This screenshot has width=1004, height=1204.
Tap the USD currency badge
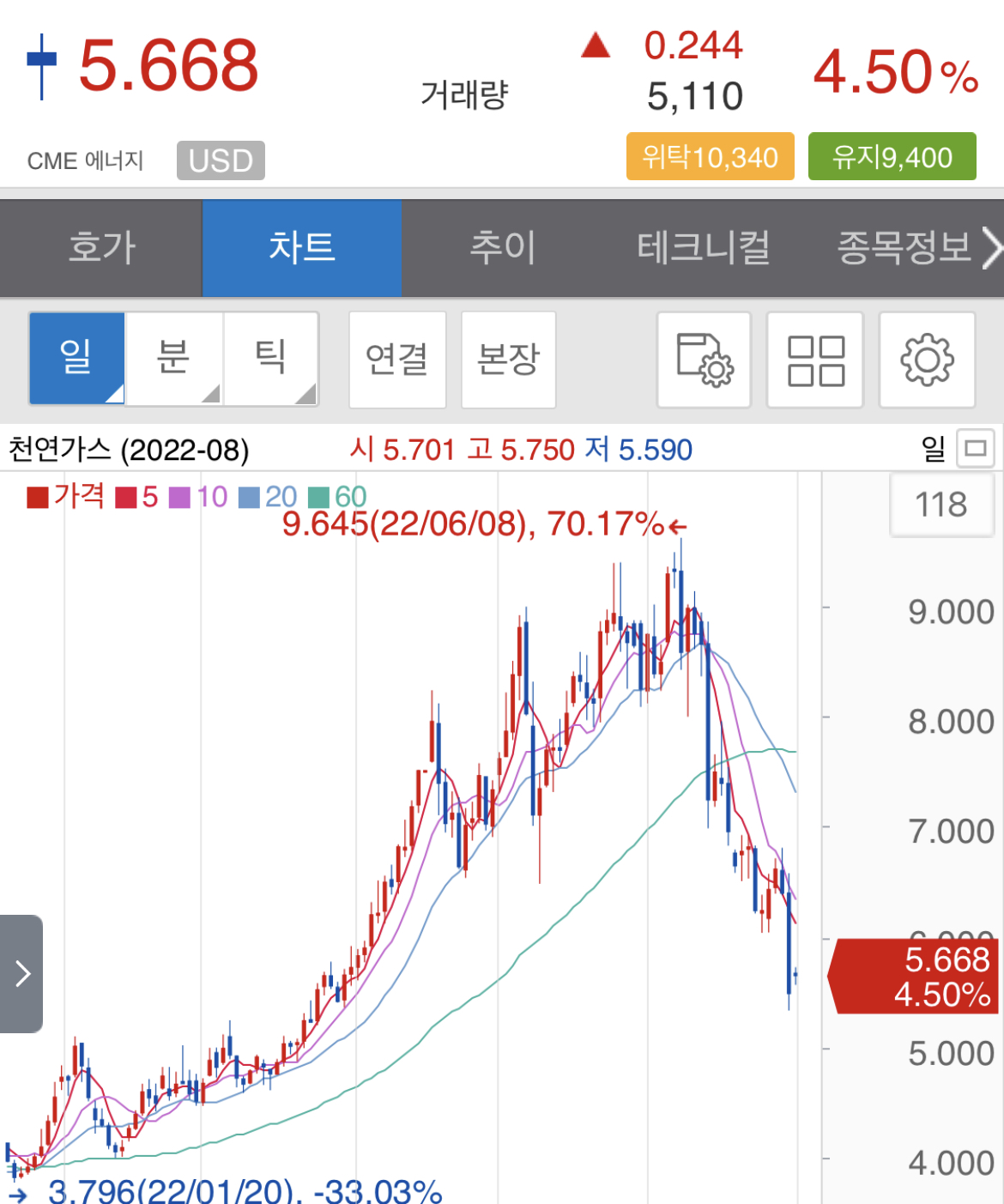click(221, 160)
